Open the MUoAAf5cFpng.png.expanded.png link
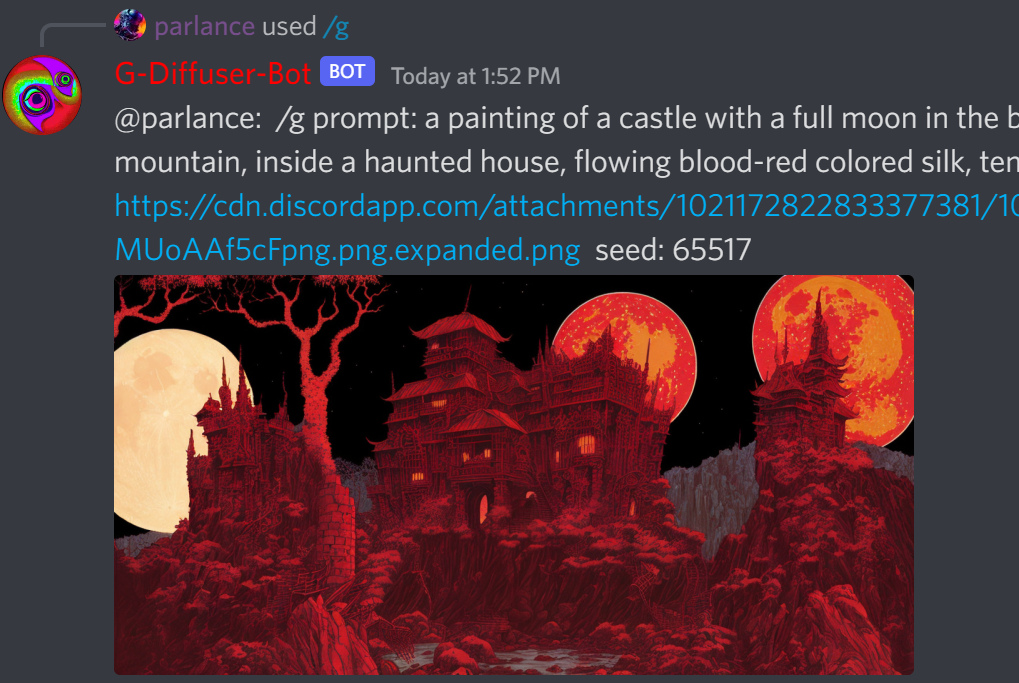This screenshot has height=683, width=1019. point(347,250)
